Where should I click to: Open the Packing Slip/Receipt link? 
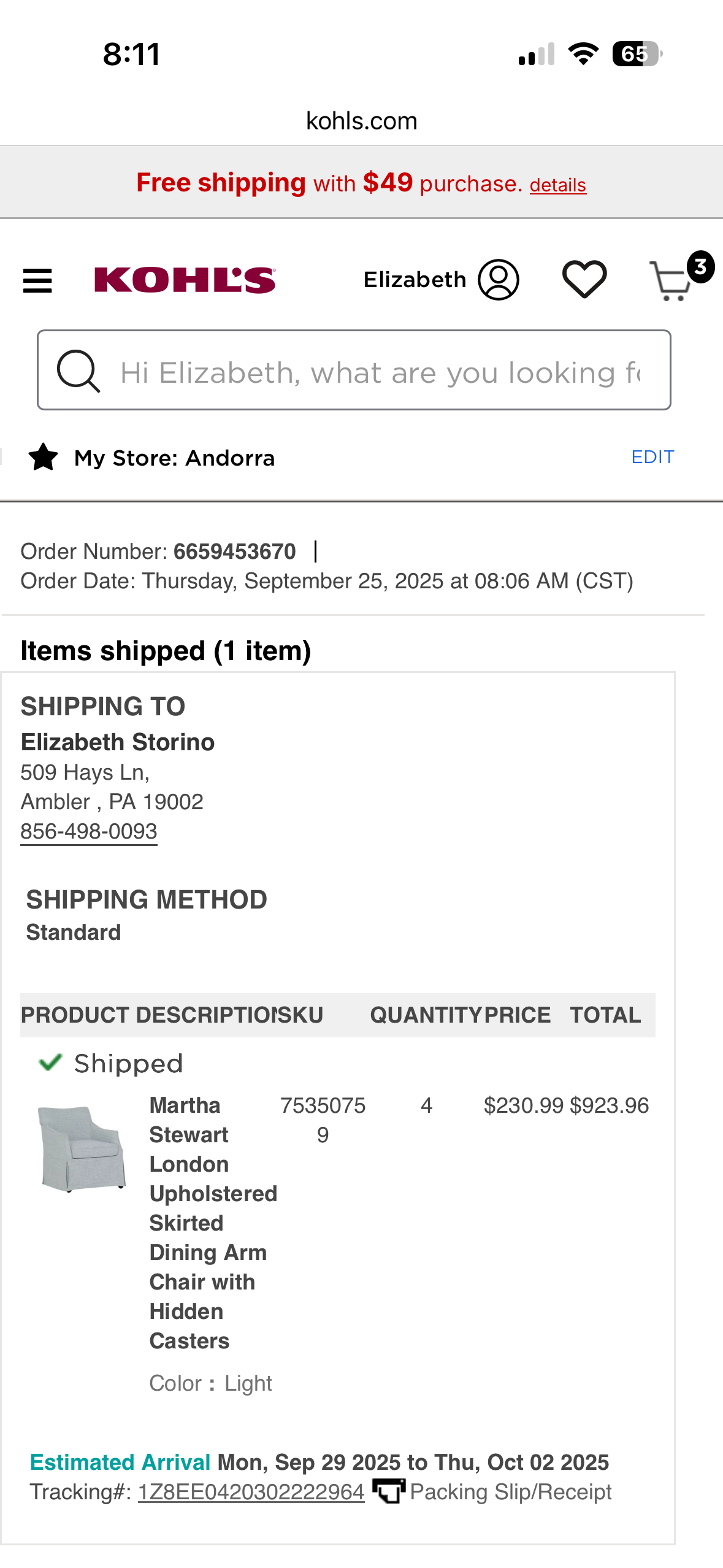(x=511, y=1492)
